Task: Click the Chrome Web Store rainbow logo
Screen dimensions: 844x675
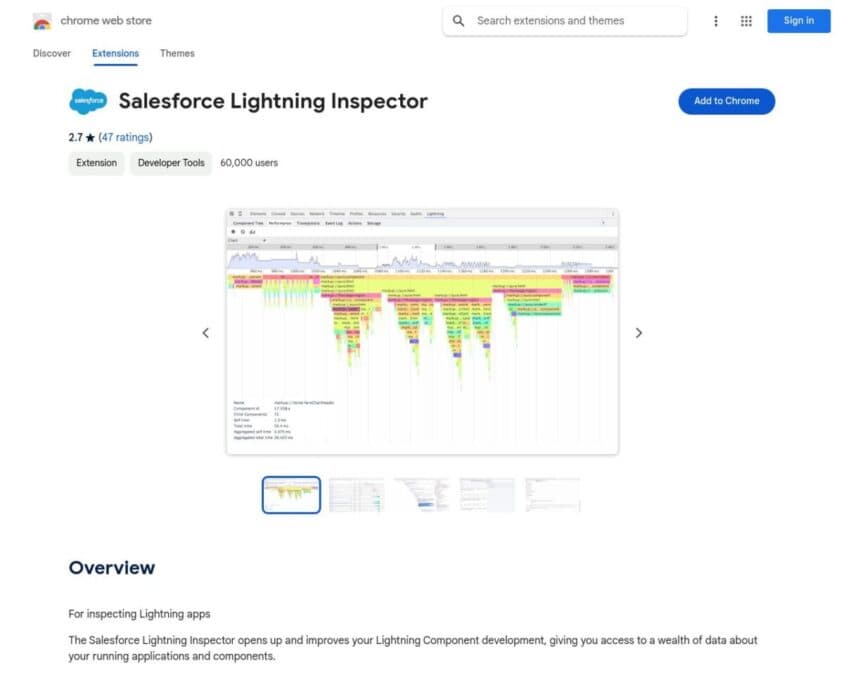Action: pos(42,21)
